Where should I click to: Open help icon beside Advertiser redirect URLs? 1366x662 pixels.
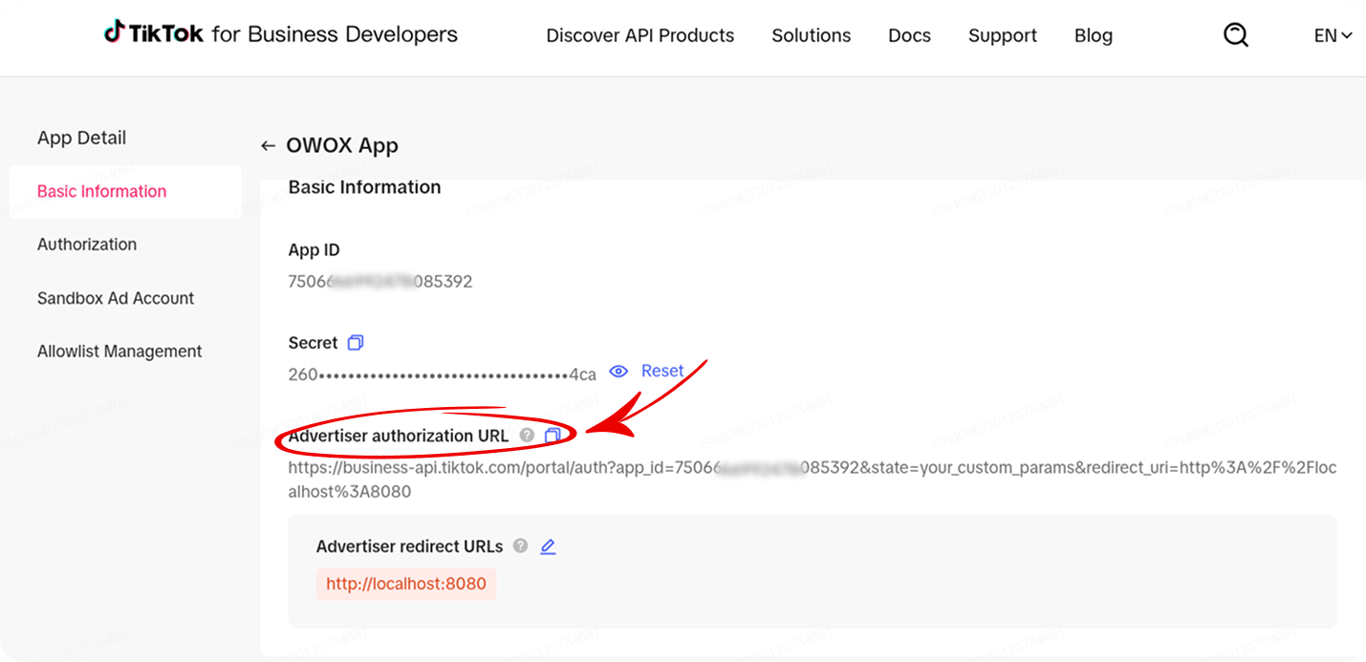(520, 546)
